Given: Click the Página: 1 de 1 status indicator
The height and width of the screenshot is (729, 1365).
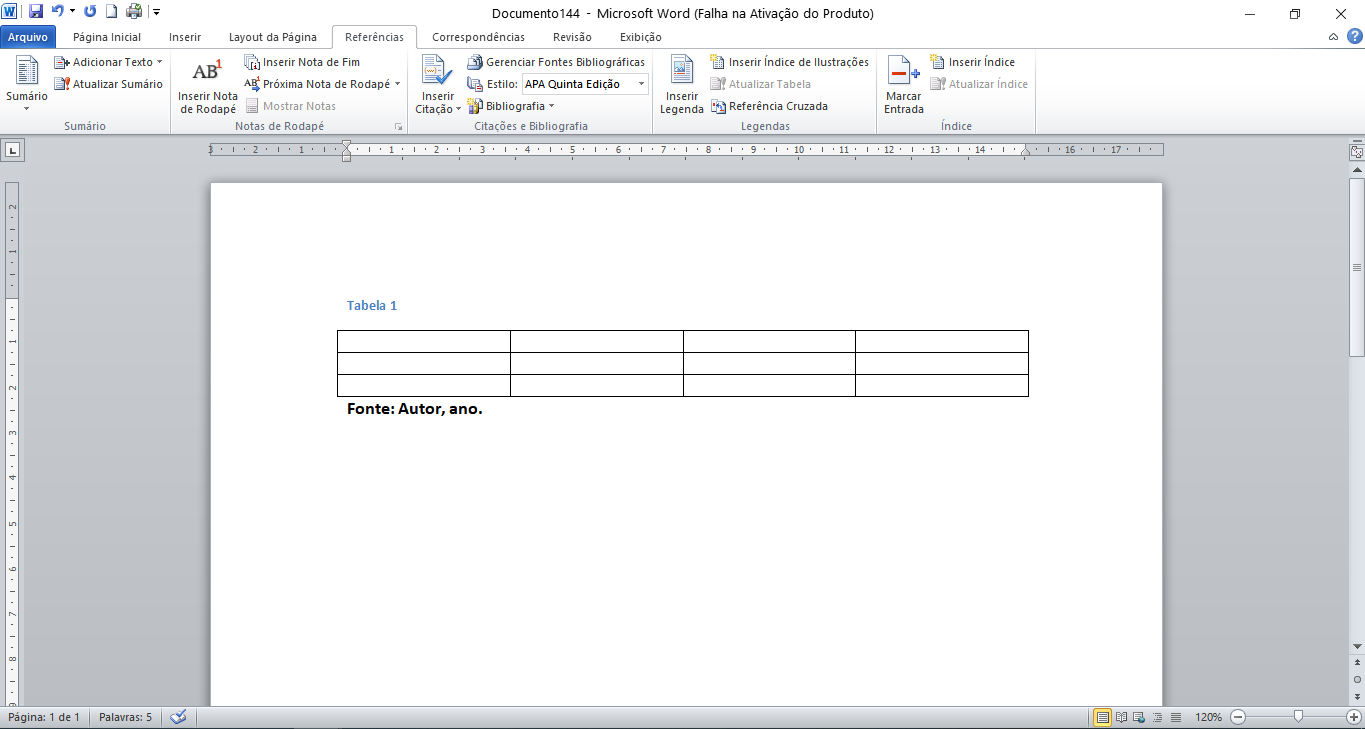Looking at the screenshot, I should pyautogui.click(x=44, y=717).
